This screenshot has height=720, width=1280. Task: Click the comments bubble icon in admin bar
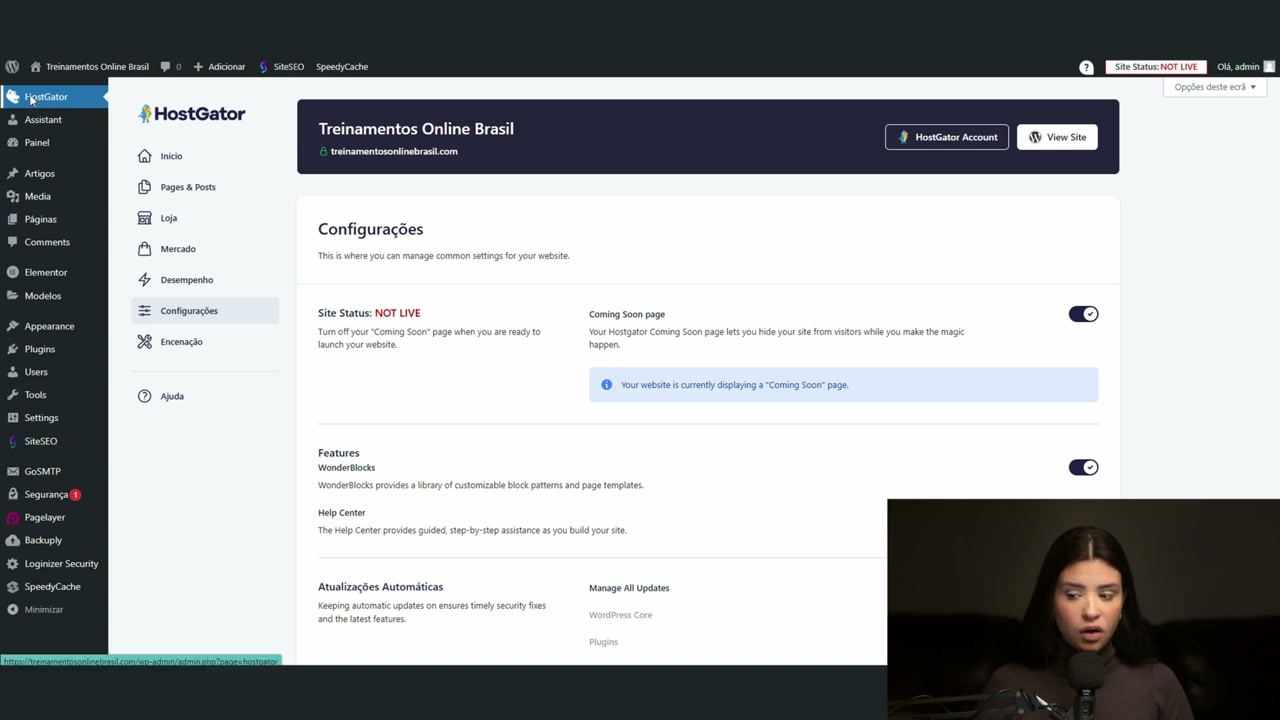165,67
